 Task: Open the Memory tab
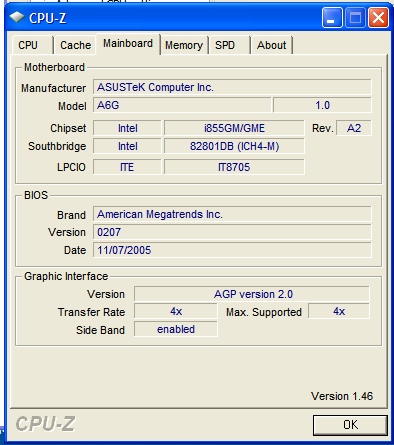(184, 45)
